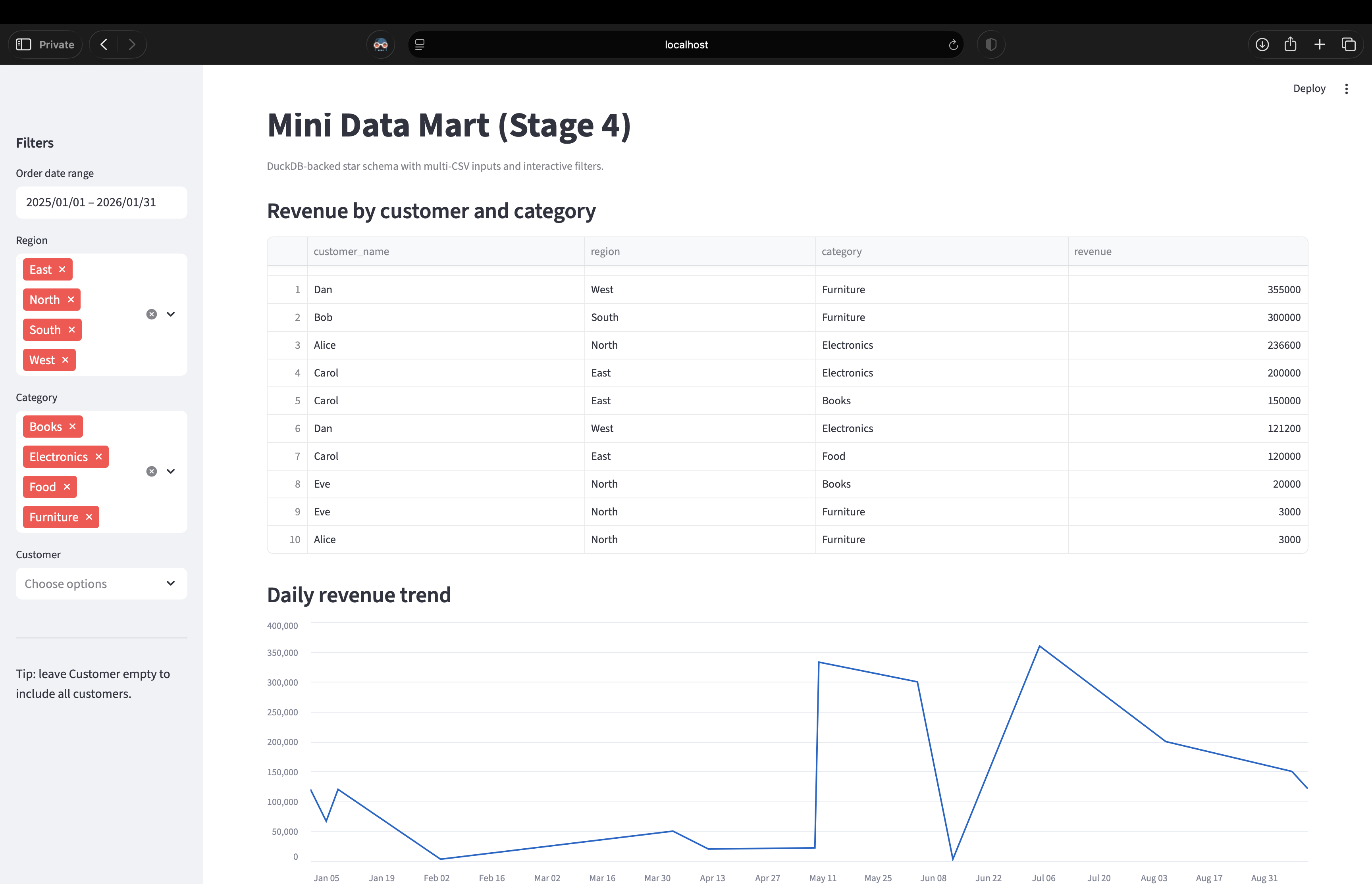Open a new browser tab
This screenshot has height=884, width=1372.
tap(1319, 44)
